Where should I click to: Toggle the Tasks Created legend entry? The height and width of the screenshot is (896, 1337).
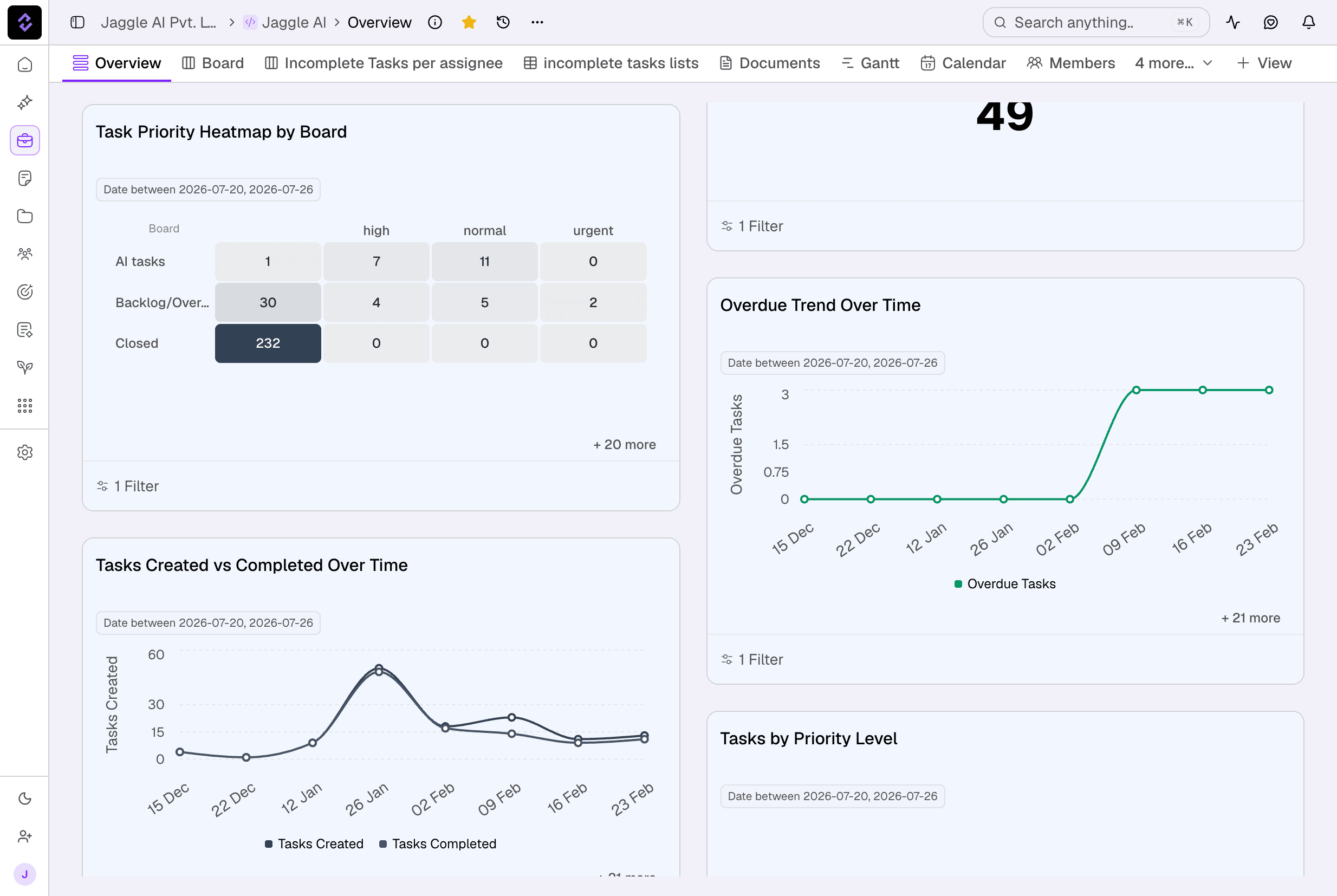(314, 844)
